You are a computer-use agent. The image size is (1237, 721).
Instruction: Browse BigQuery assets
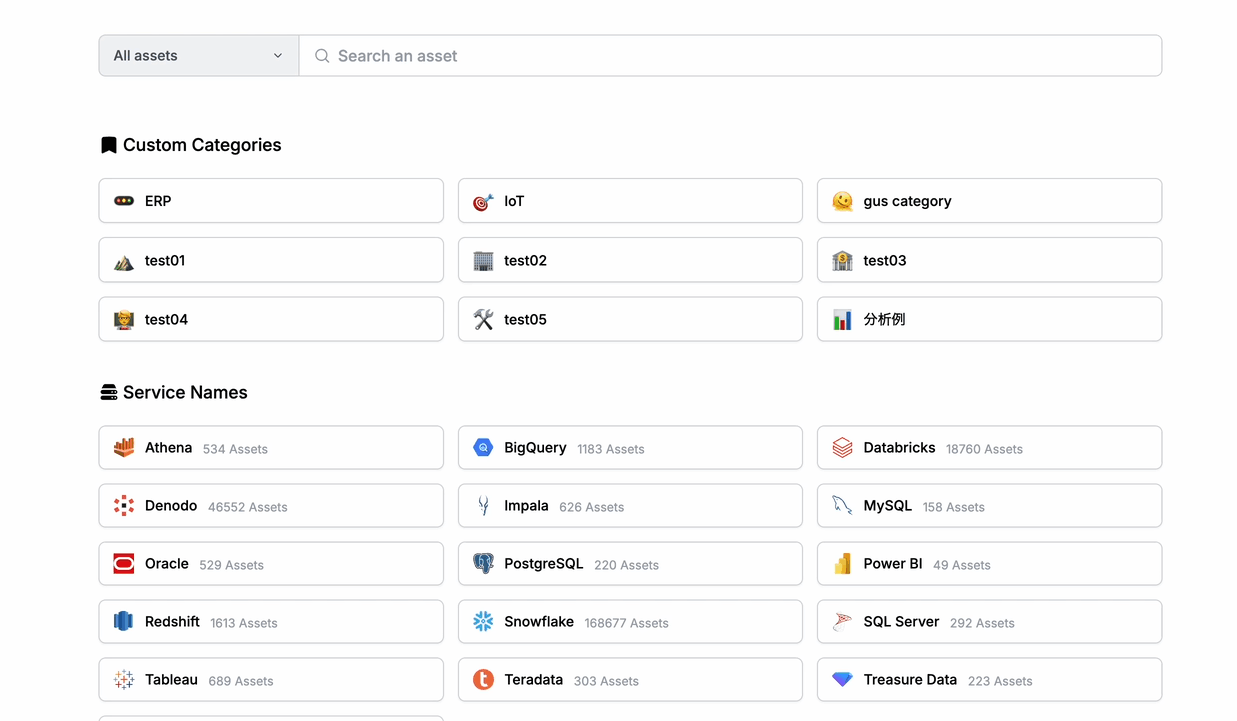click(x=630, y=448)
